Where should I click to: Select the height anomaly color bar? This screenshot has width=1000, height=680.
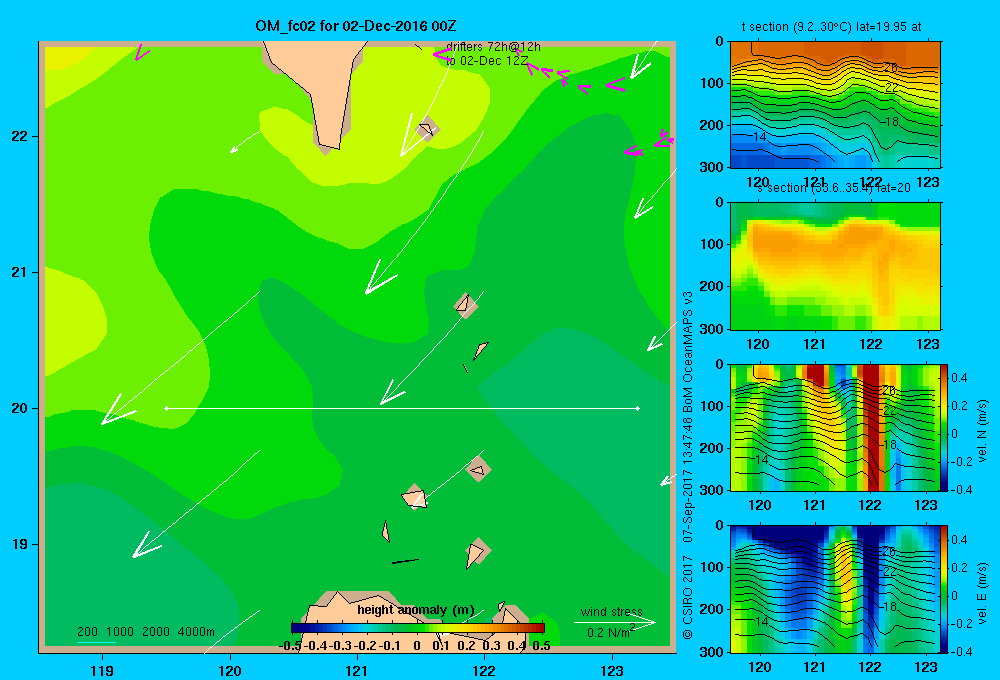click(418, 628)
